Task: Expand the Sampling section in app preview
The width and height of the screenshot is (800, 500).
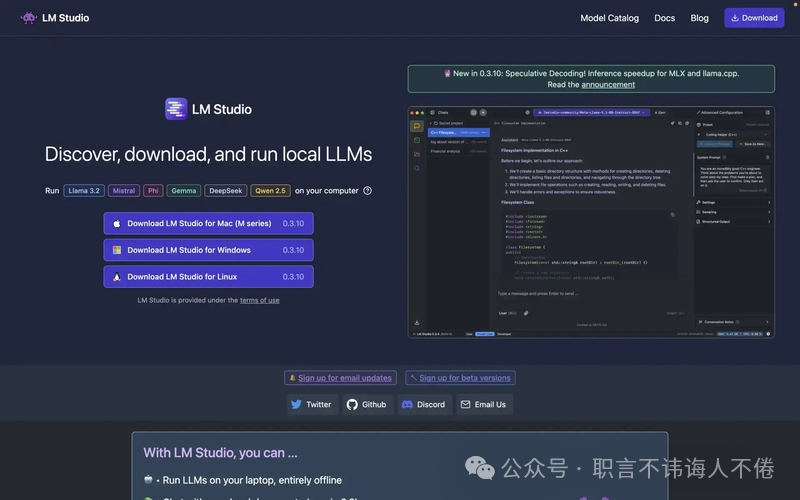Action: pyautogui.click(x=733, y=212)
